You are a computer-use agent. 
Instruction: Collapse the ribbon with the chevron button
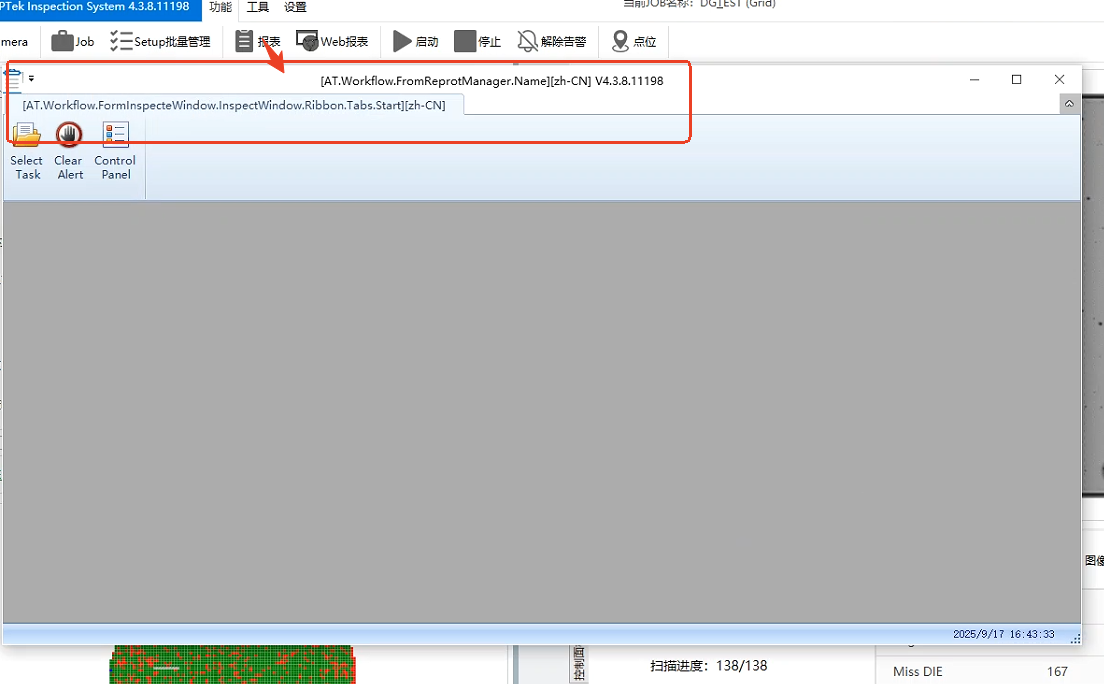(1069, 104)
